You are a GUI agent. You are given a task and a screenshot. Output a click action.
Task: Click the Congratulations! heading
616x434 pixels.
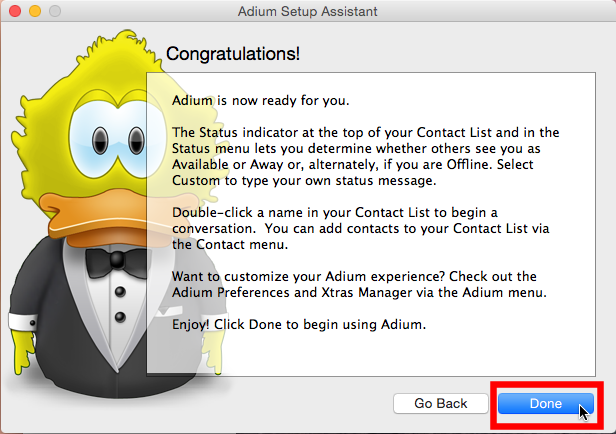233,53
